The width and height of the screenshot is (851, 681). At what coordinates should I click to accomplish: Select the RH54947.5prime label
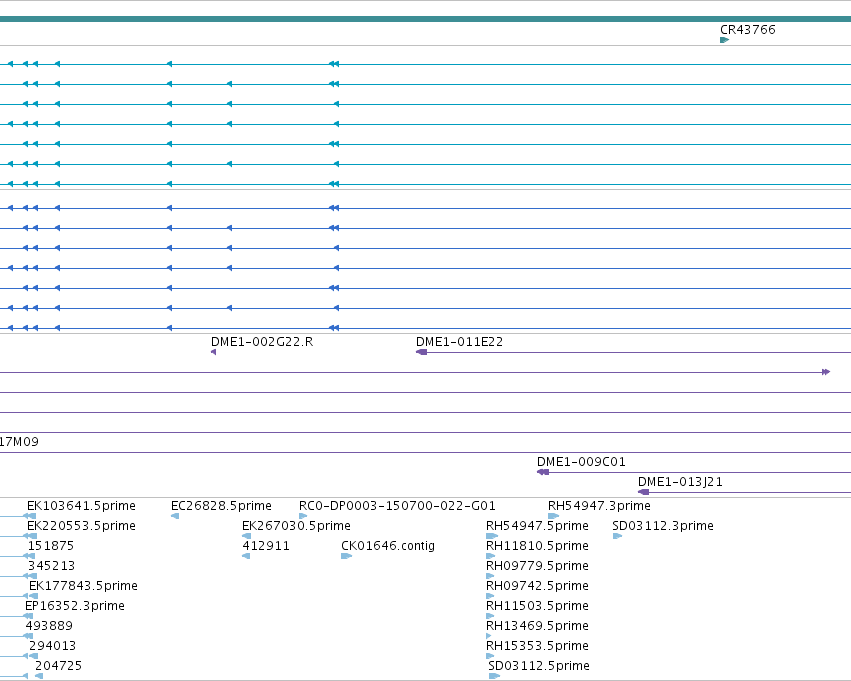click(x=537, y=526)
